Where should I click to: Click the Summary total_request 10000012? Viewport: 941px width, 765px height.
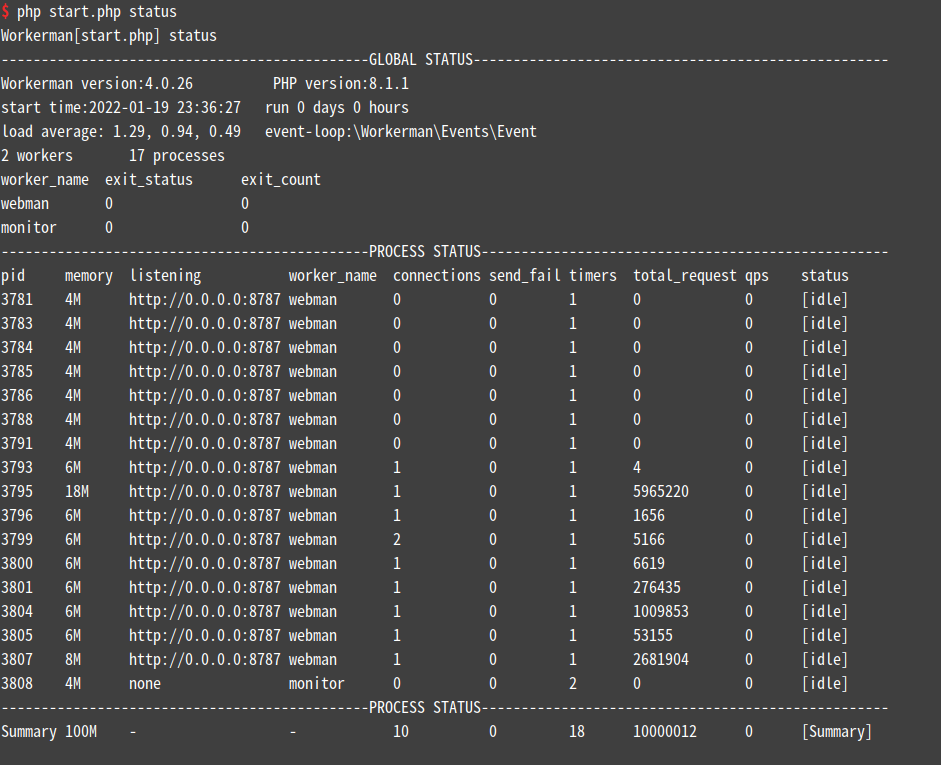click(x=665, y=732)
